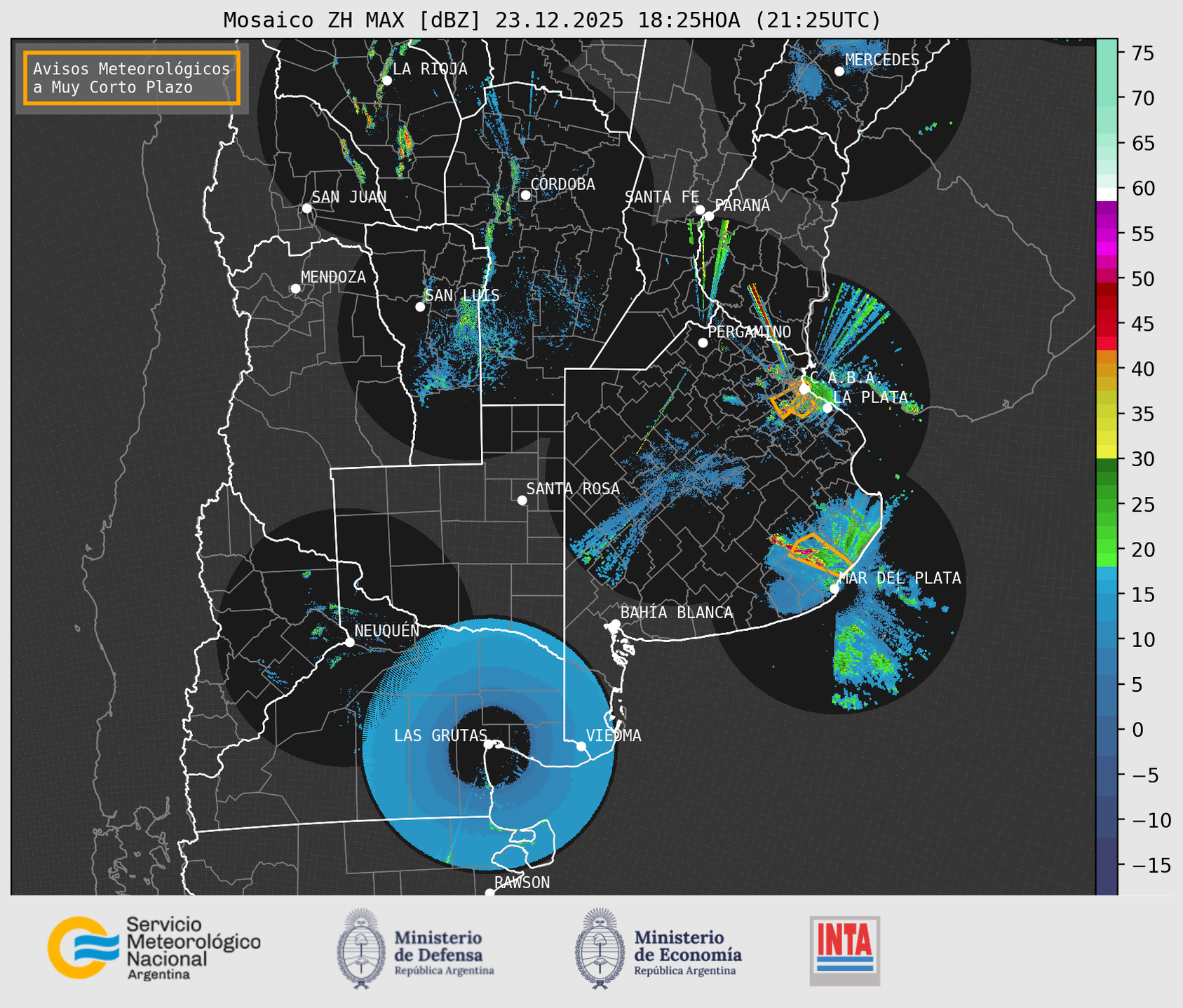Click the LA PLATA city marker dot
The width and height of the screenshot is (1183, 1008).
point(827,408)
